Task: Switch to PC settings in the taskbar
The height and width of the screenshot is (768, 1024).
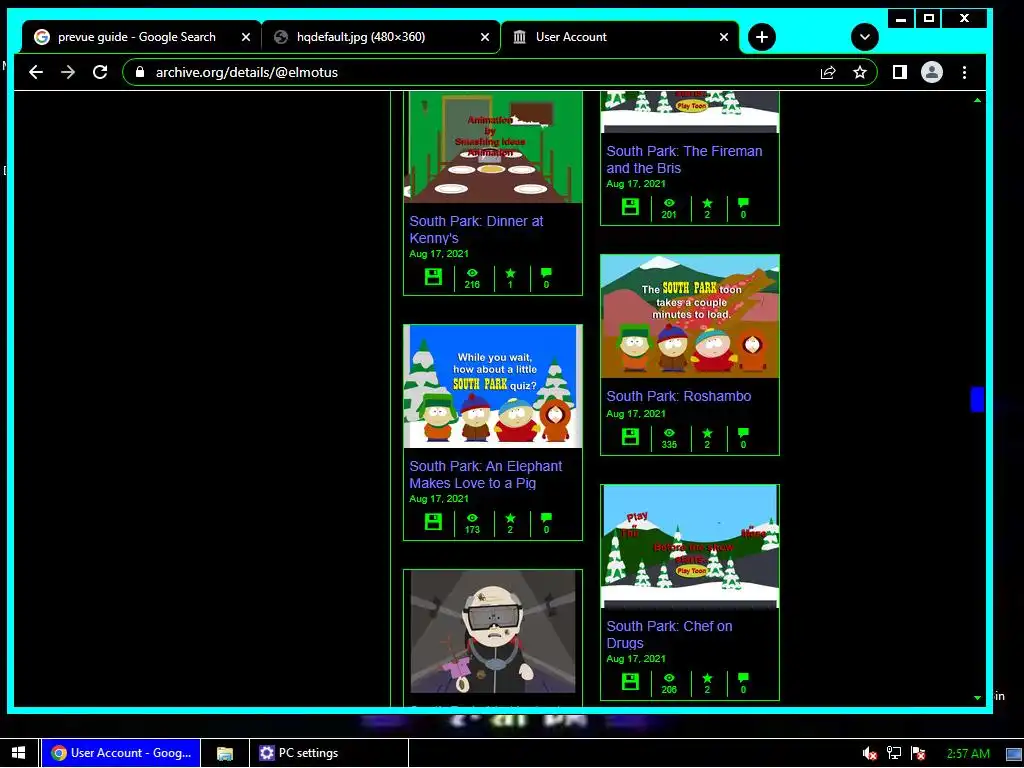Action: 328,753
